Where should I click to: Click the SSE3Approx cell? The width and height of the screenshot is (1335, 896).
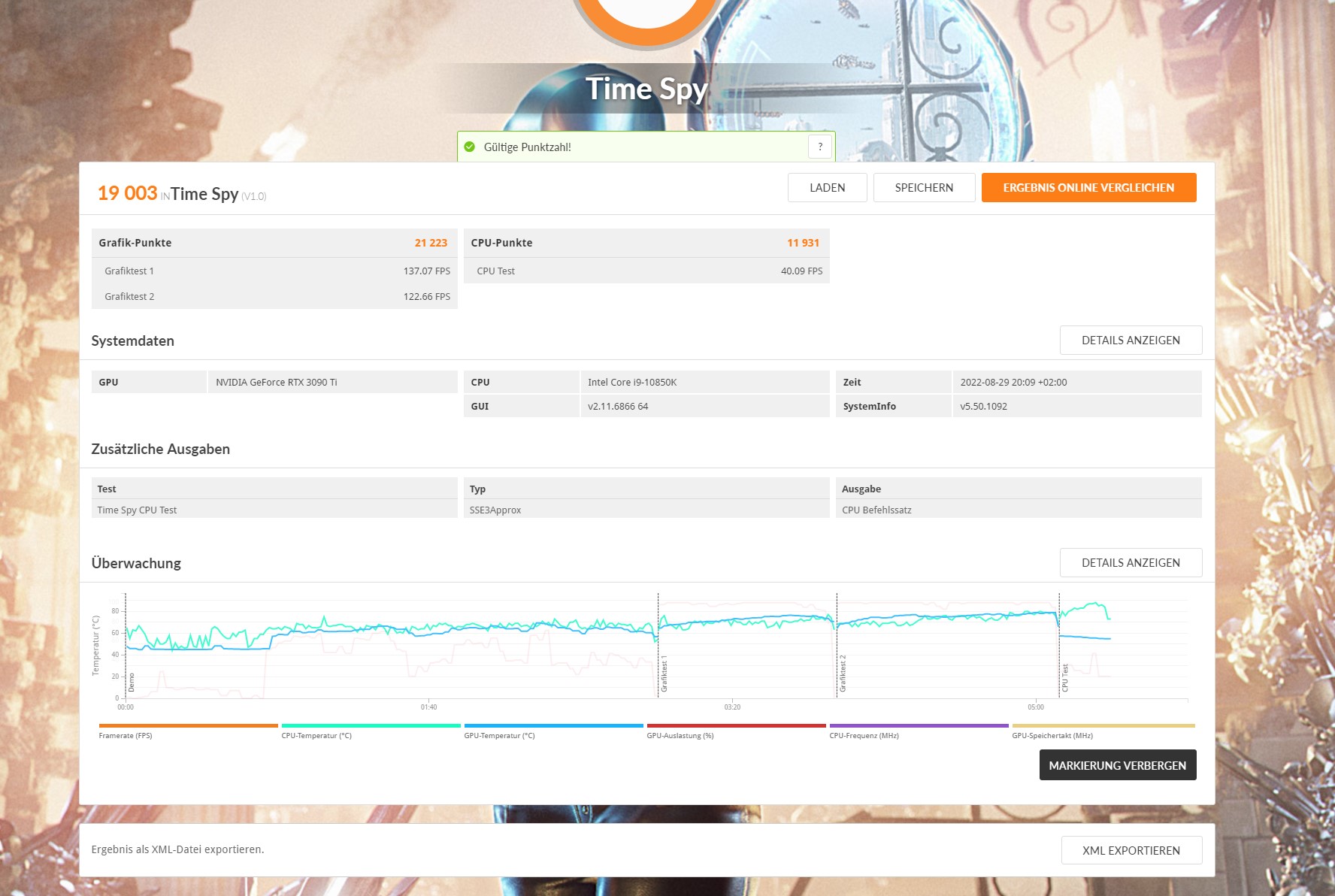(x=646, y=510)
